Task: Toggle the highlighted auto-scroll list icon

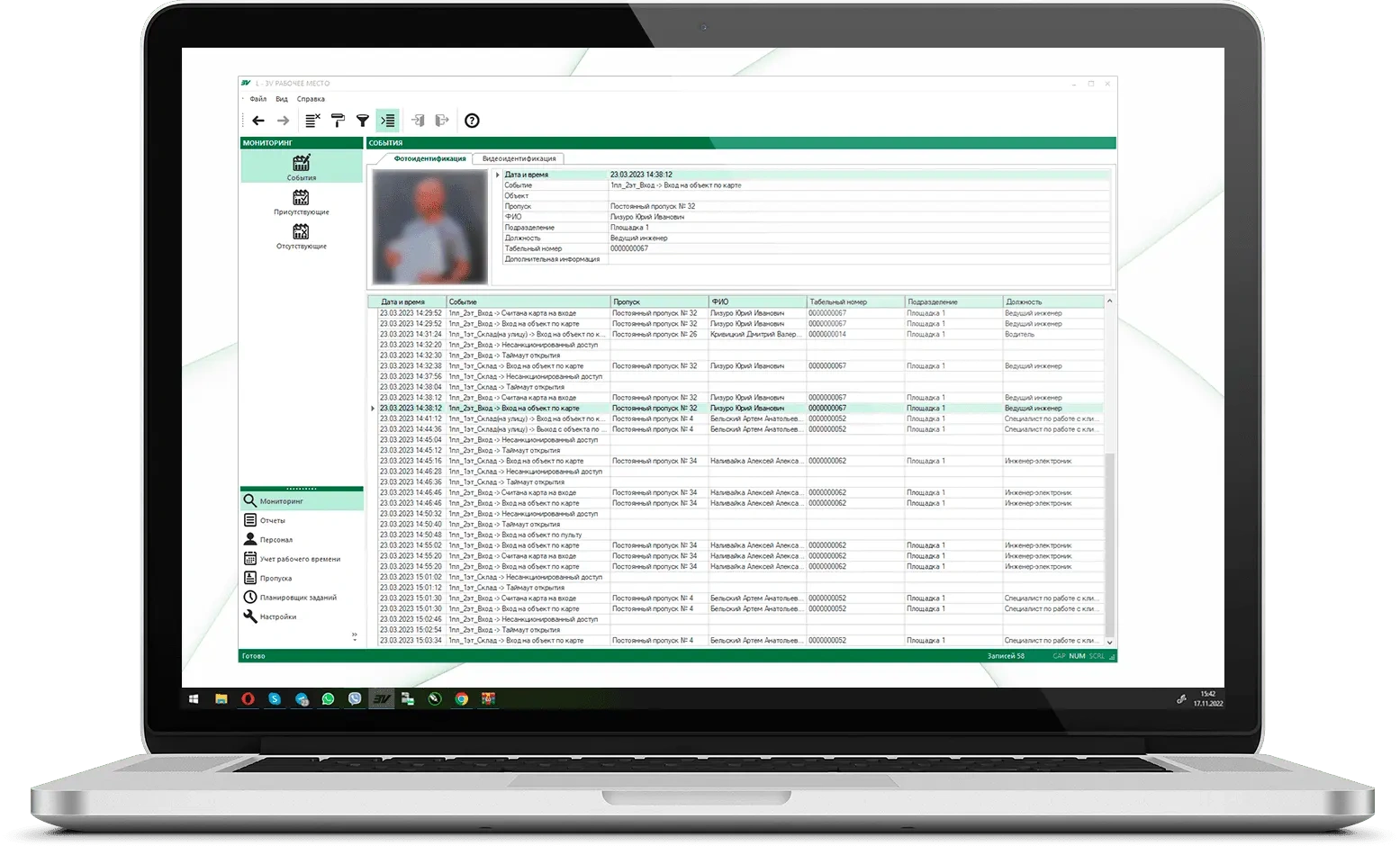Action: pos(387,121)
